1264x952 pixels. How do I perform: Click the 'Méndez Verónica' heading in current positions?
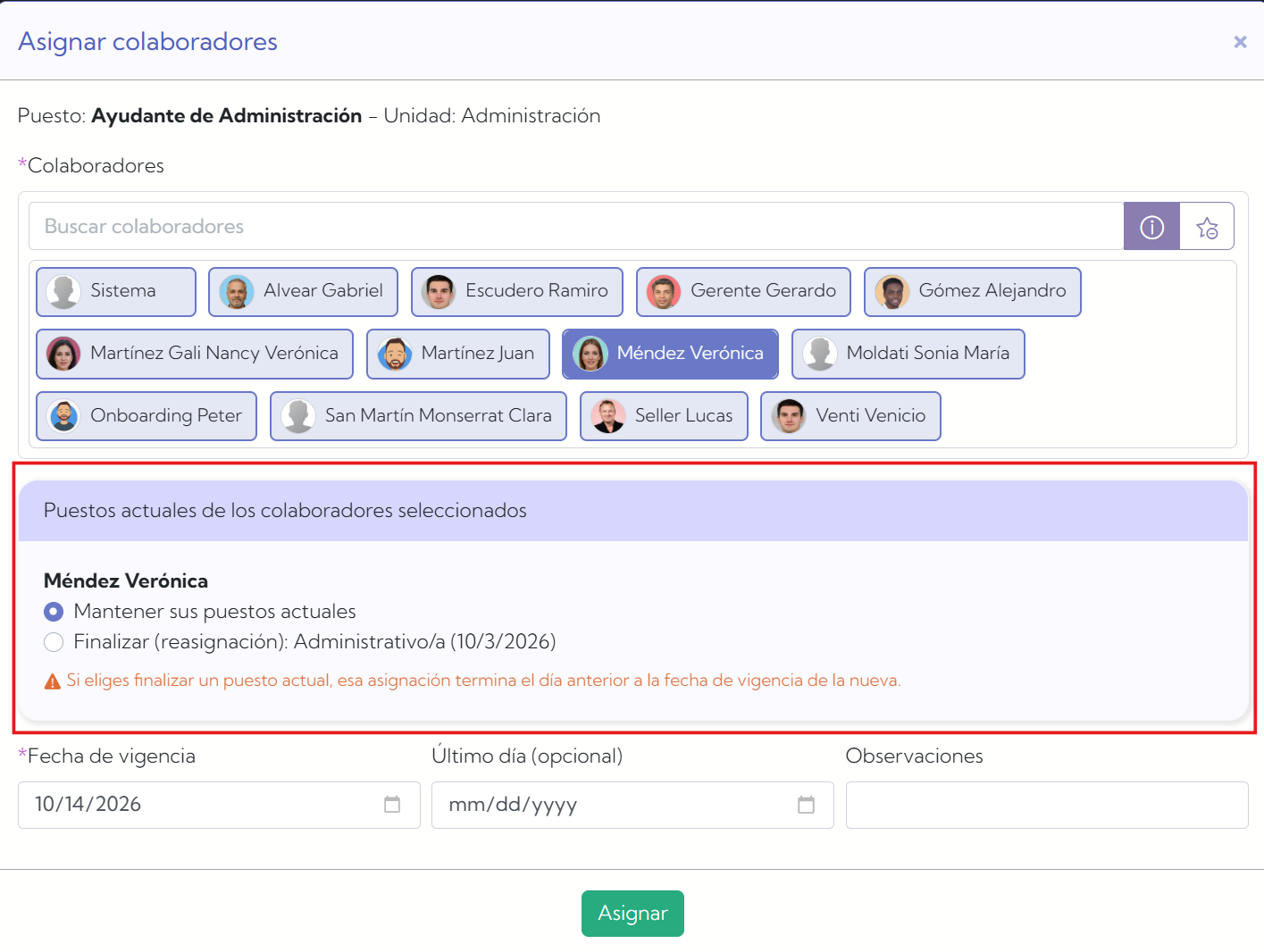pyautogui.click(x=126, y=581)
